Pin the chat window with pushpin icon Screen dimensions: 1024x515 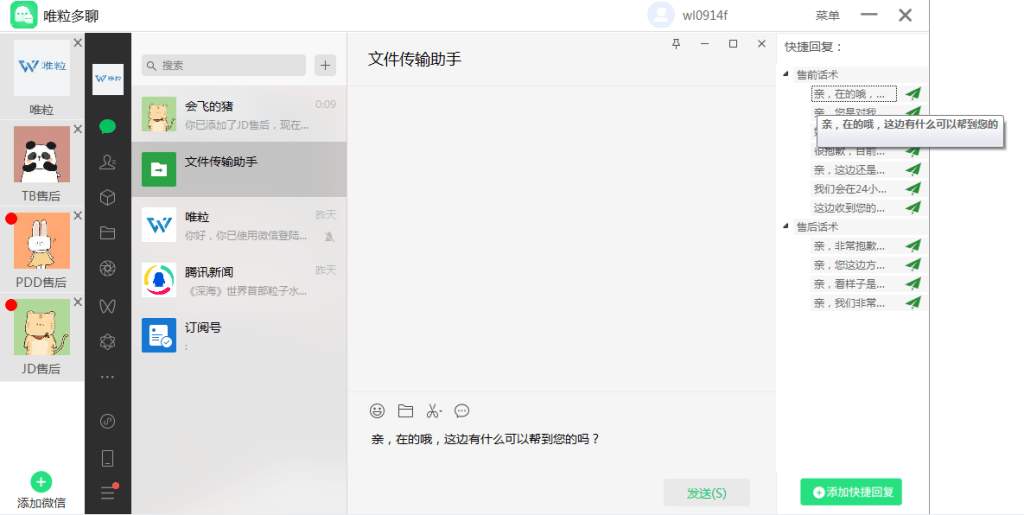[x=676, y=44]
